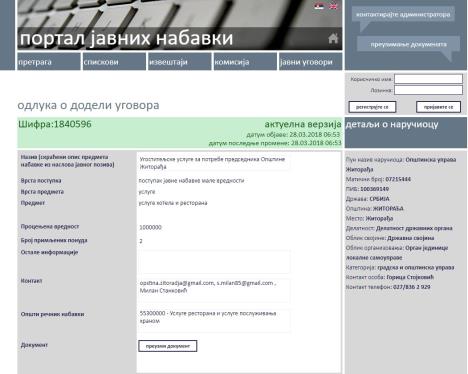Click the Општина ЖИТОРАЂА text
Image resolution: width=468 pixels, height=374 pixels.
click(375, 209)
